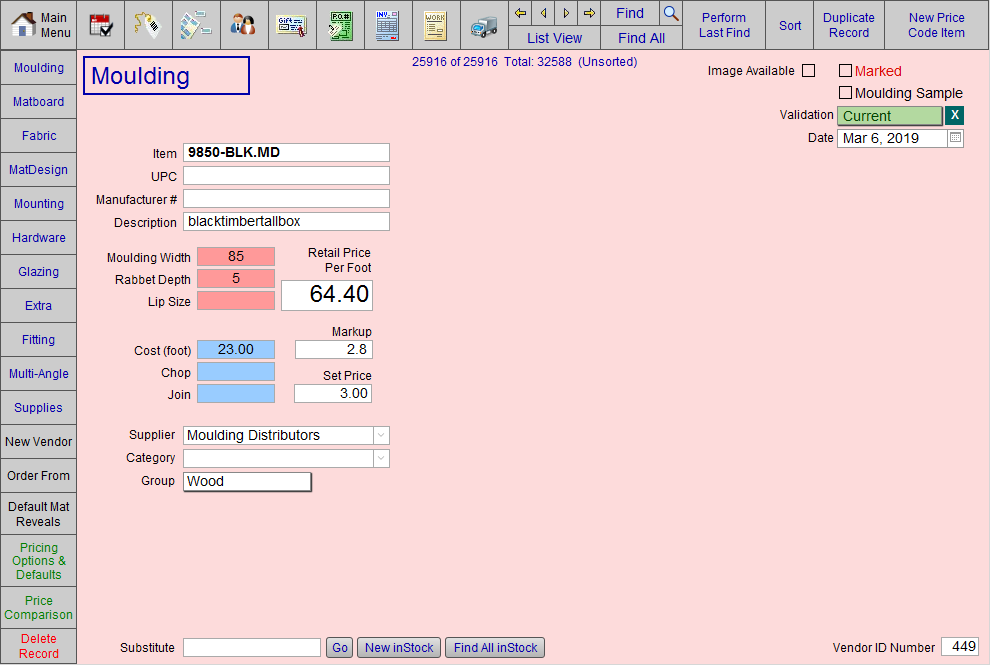The height and width of the screenshot is (665, 990).
Task: Click the Duplicate Record button
Action: tap(848, 25)
